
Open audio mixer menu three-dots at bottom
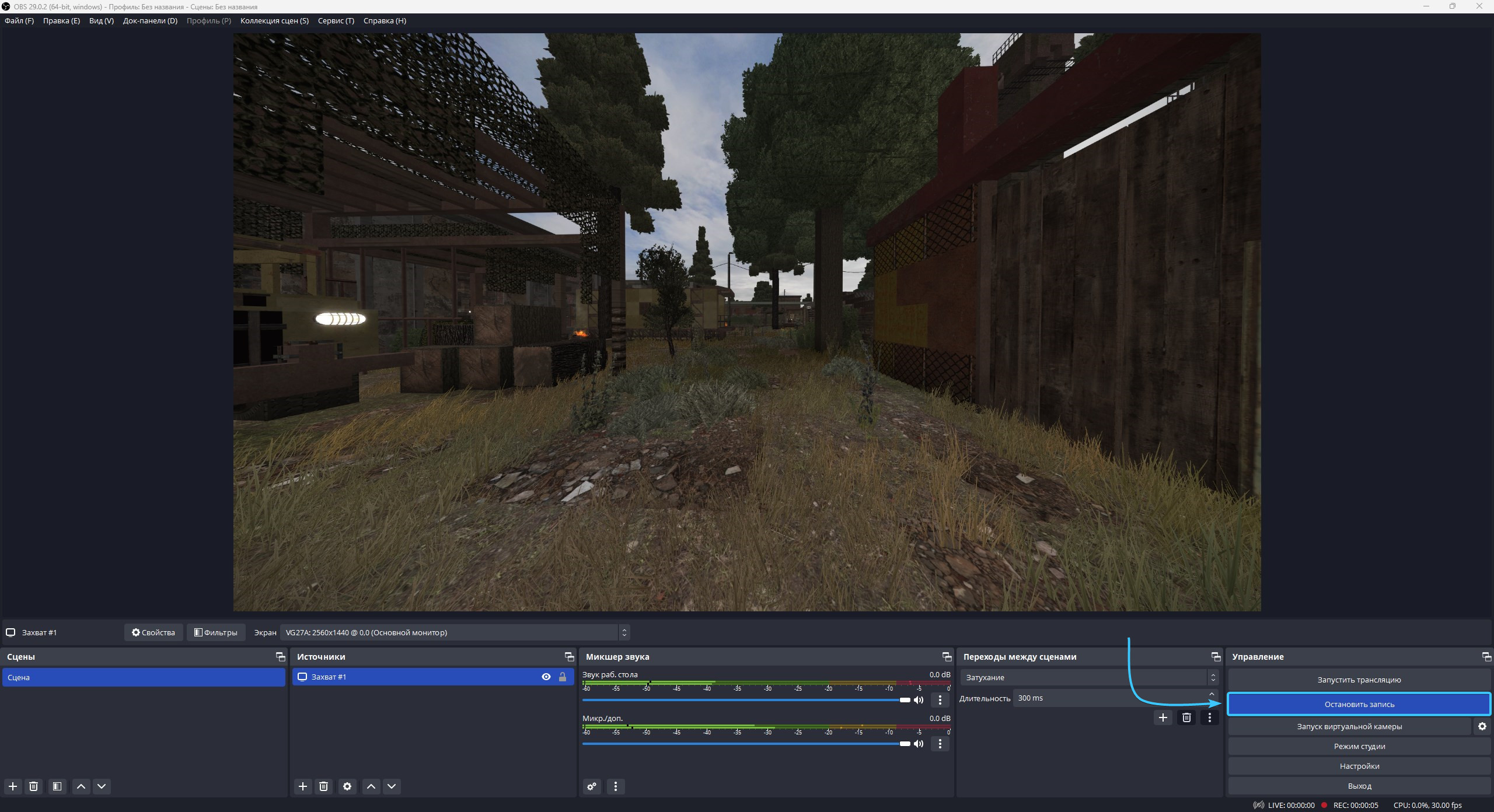[616, 786]
